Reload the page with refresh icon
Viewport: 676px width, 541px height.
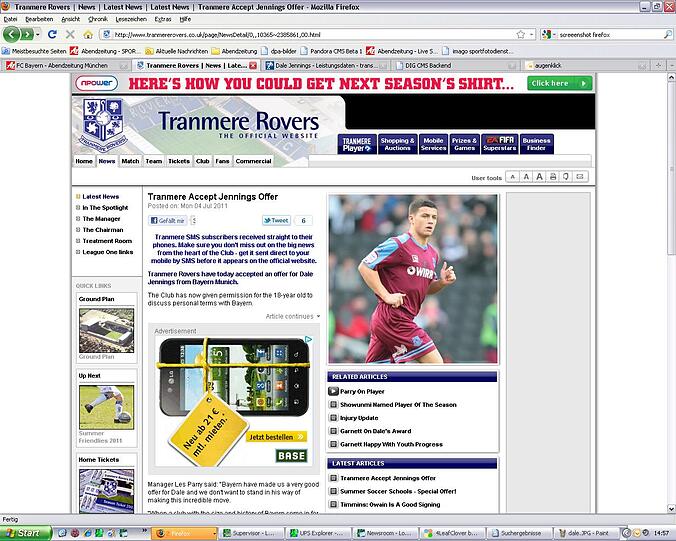[52, 34]
